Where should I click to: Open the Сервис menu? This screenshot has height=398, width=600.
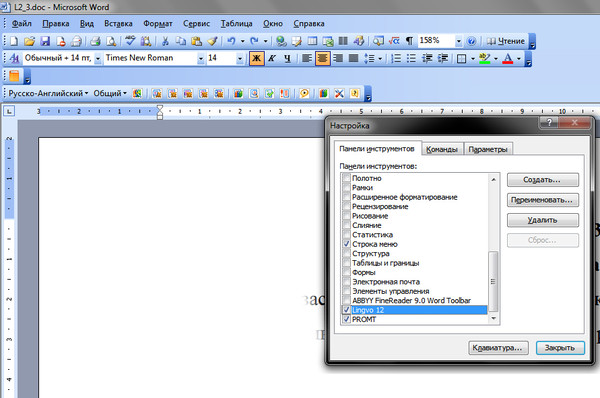[196, 24]
